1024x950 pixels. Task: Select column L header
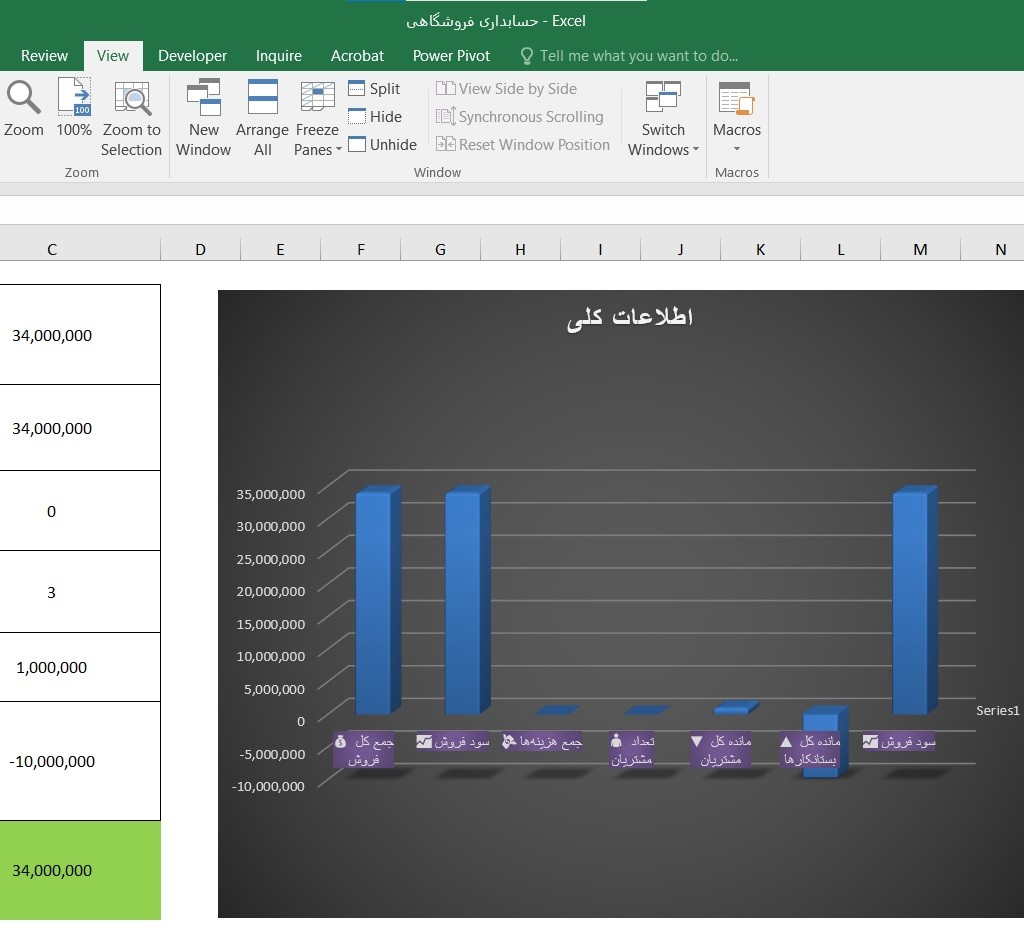[840, 249]
